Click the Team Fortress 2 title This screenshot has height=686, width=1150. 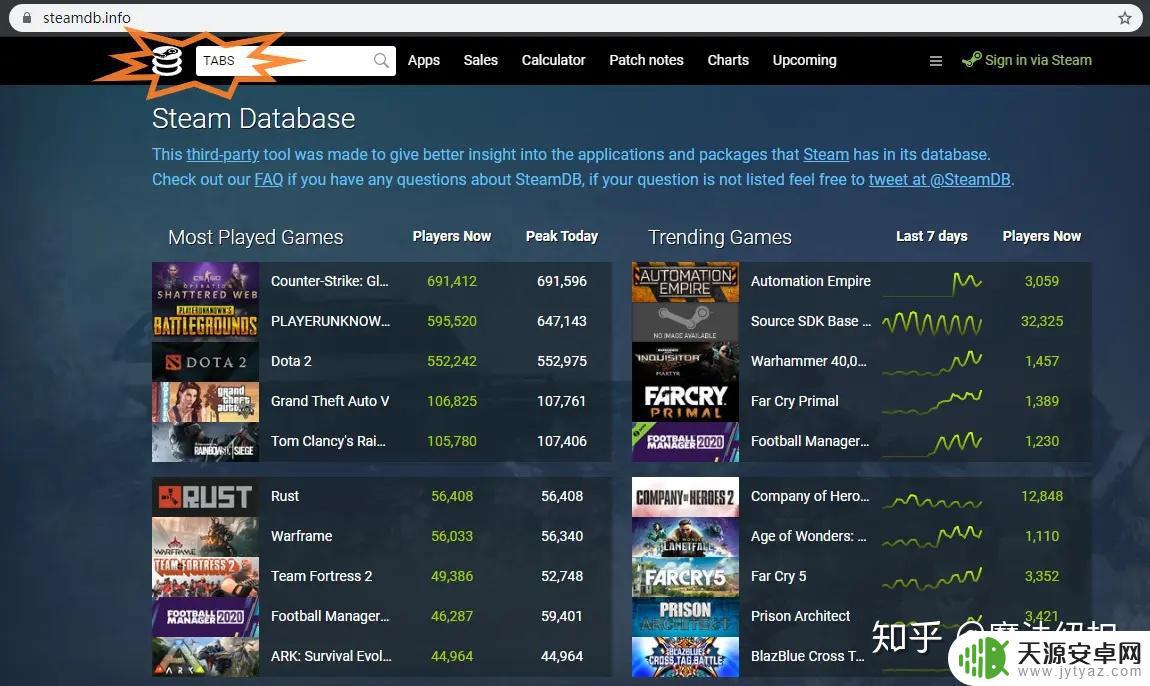click(x=321, y=576)
